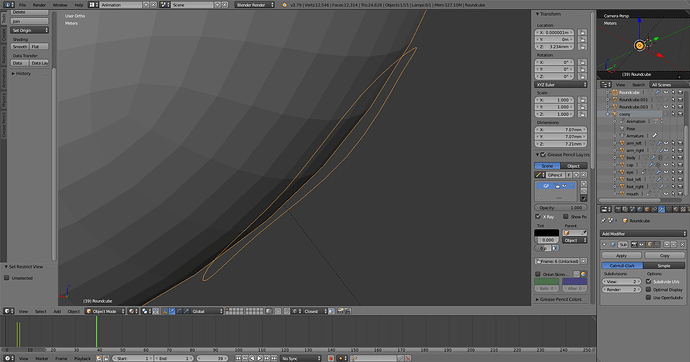
Task: Click the Location X lock icon
Action: click(x=582, y=33)
